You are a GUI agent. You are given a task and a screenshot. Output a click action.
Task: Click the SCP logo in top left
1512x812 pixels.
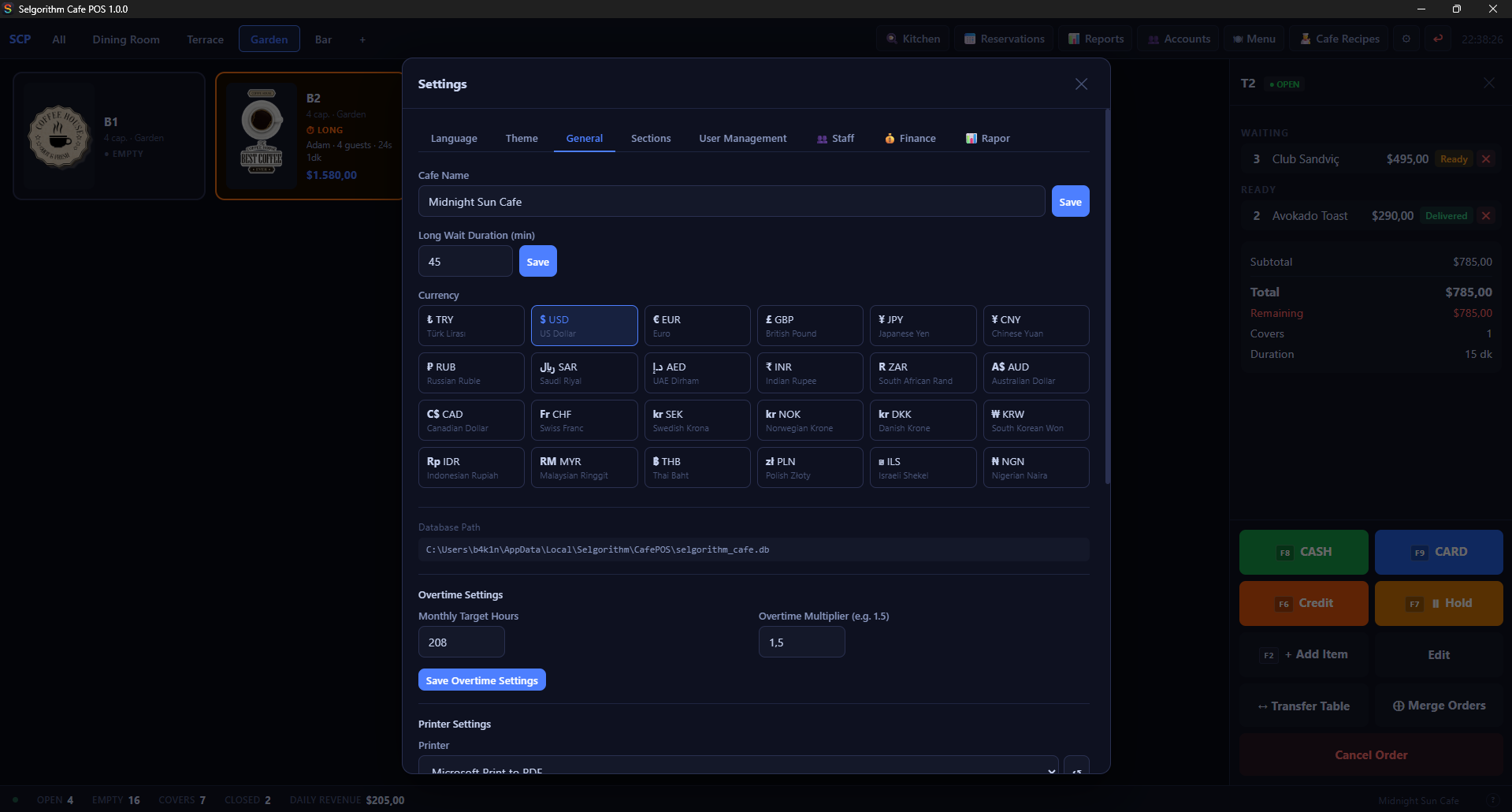[20, 39]
